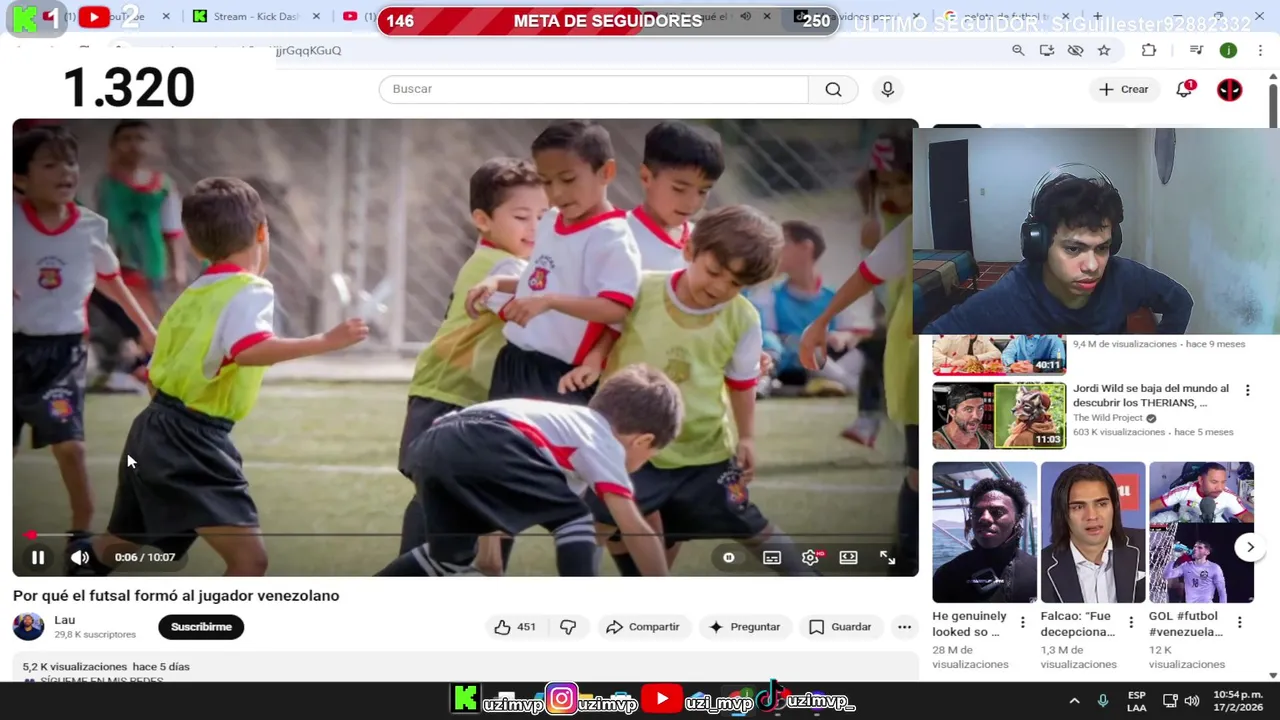
Task: Mute the video with the speaker icon
Action: 80,558
